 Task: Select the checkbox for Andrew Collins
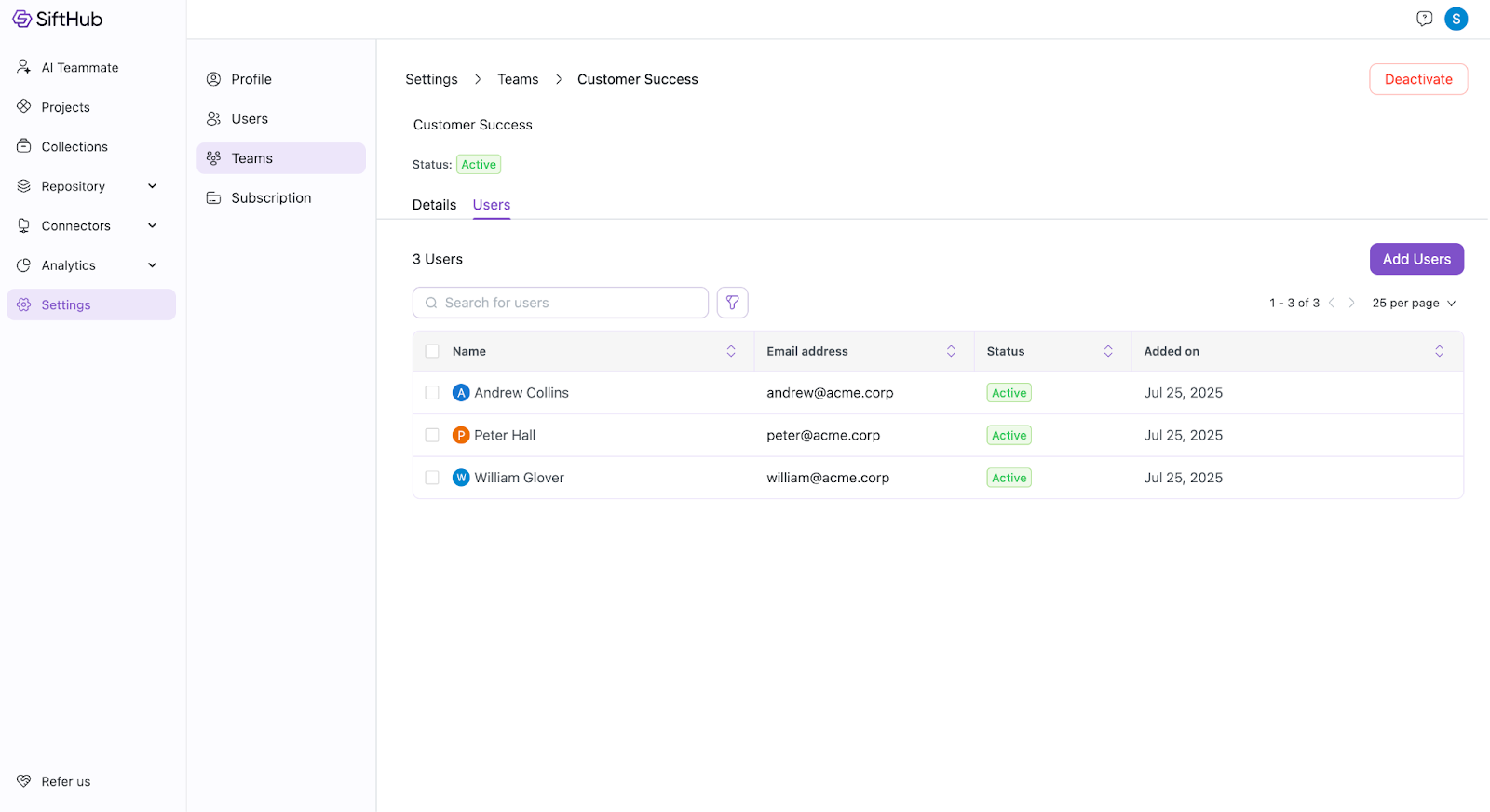[432, 393]
